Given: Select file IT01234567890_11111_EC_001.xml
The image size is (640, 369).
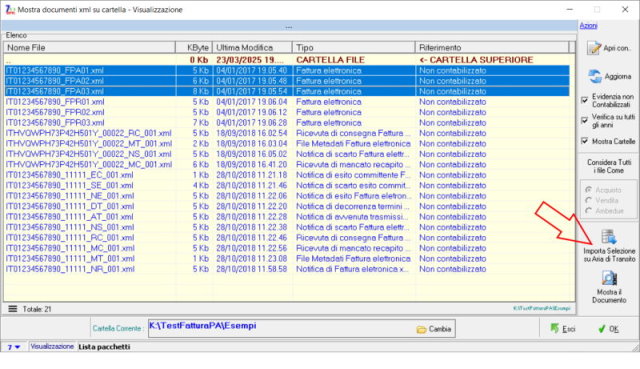Looking at the screenshot, I should [x=287, y=175].
